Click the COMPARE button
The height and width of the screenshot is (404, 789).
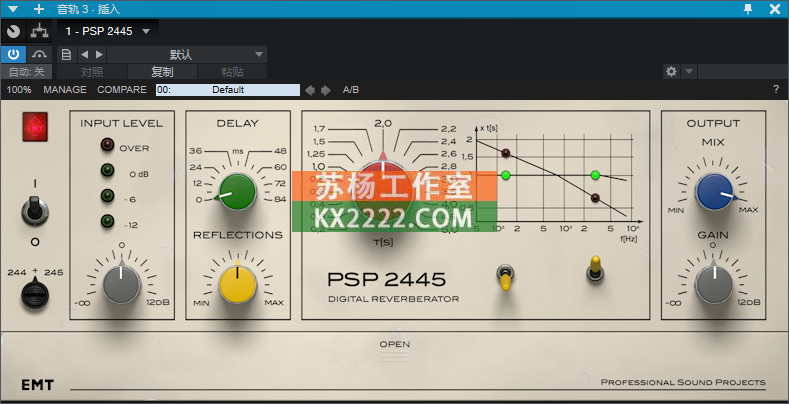[122, 90]
